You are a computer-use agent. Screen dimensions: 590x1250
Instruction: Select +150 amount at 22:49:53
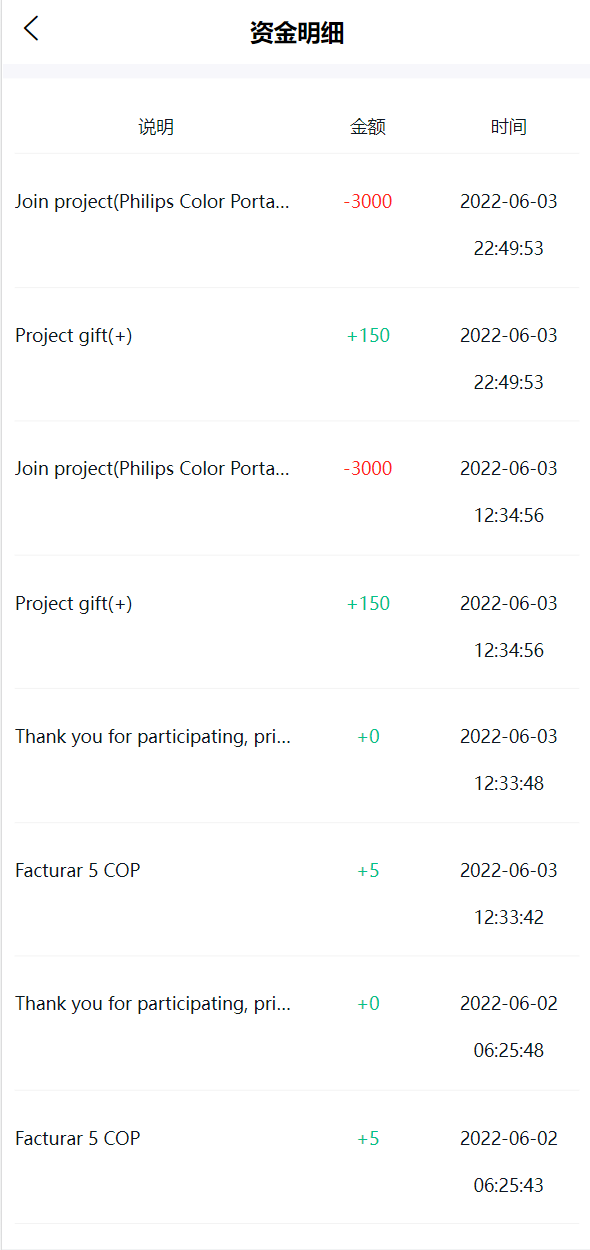pyautogui.click(x=368, y=336)
